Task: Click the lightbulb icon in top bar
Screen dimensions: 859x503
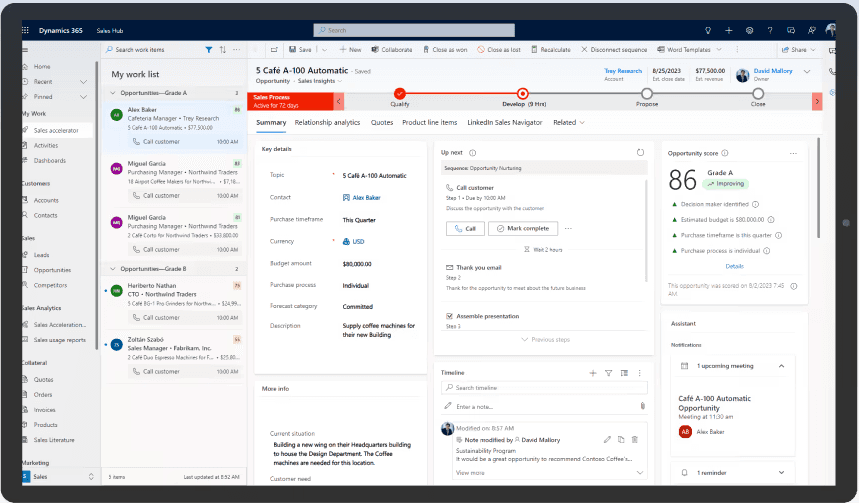Action: click(x=708, y=31)
